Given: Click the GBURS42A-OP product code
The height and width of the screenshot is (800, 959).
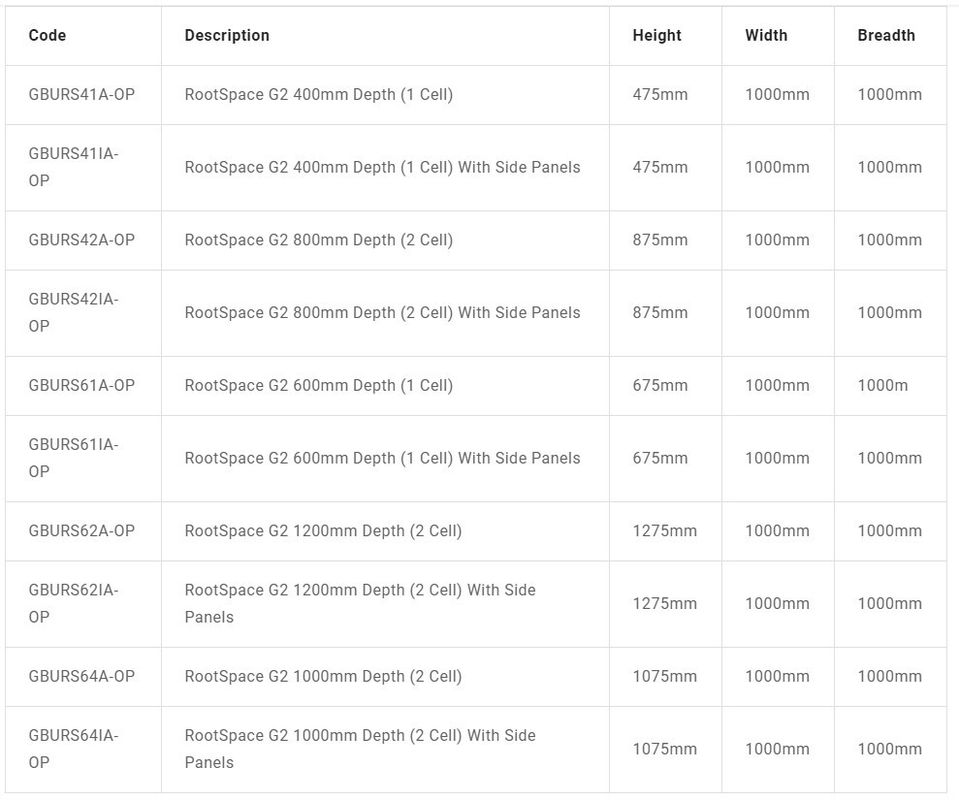Looking at the screenshot, I should pyautogui.click(x=81, y=240).
